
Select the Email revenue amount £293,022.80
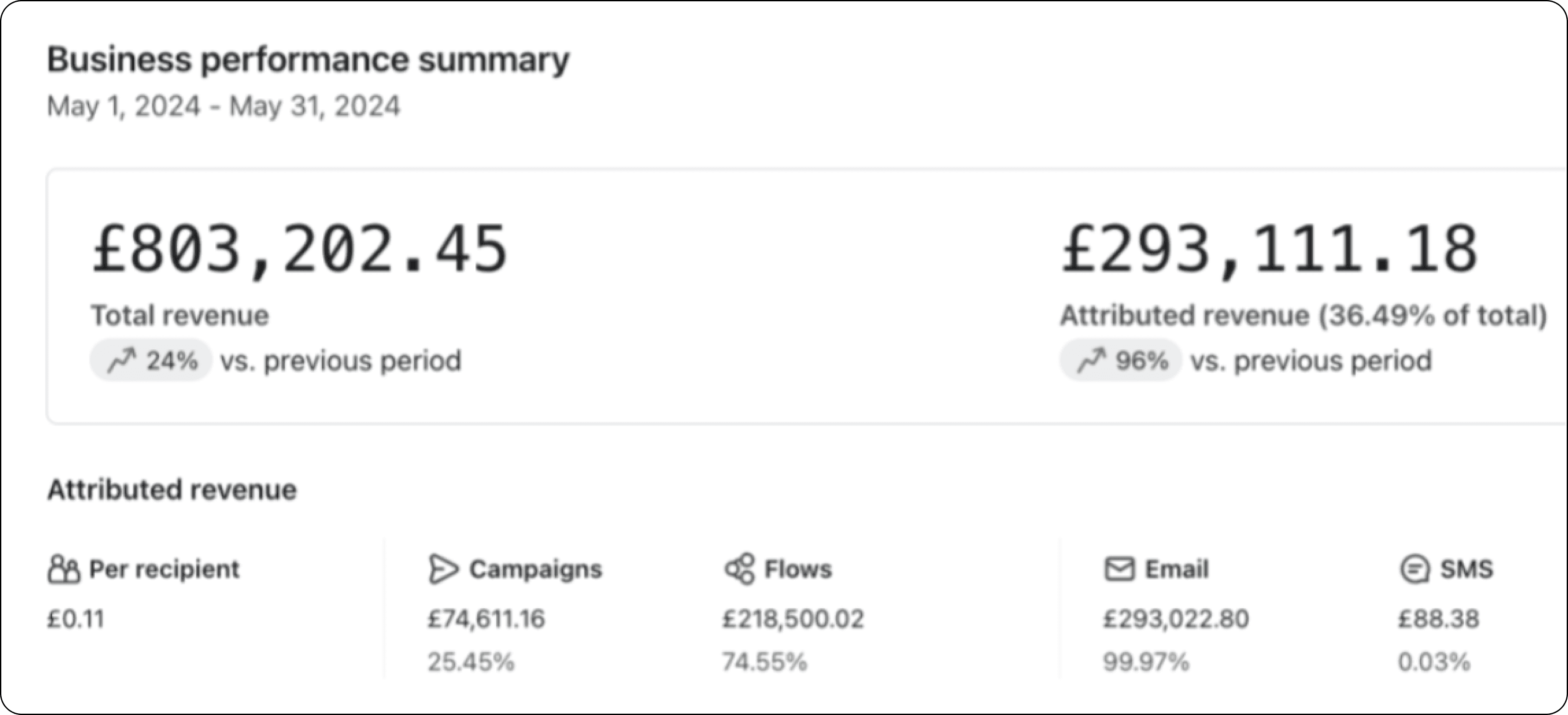point(1176,619)
